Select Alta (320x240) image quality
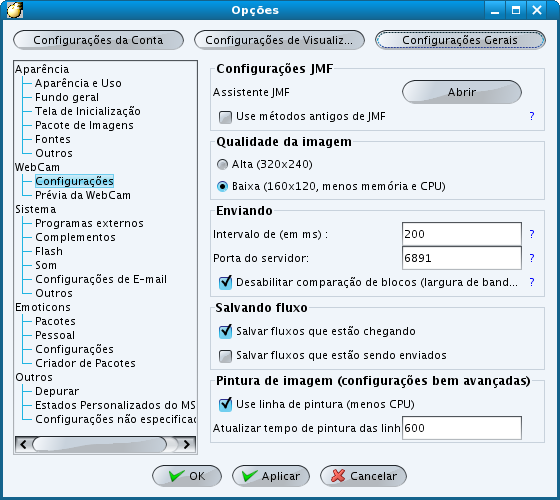Image resolution: width=560 pixels, height=500 pixels. 222,164
